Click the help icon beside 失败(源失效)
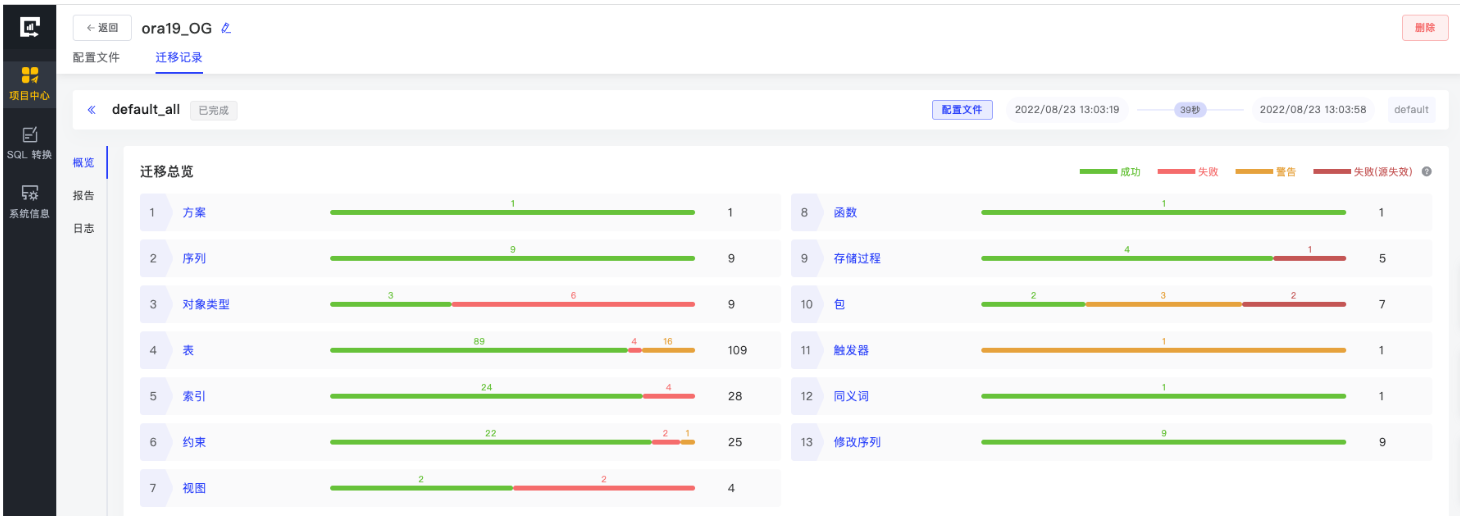1460x516 pixels. (x=1426, y=172)
